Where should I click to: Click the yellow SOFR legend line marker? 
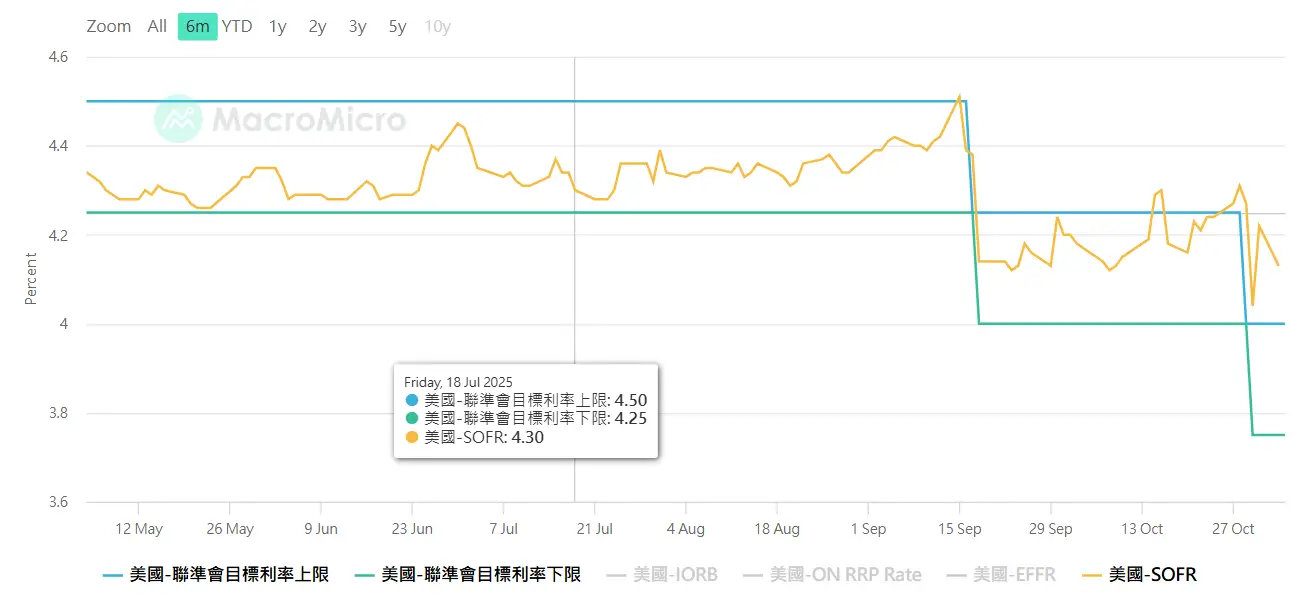[1093, 575]
